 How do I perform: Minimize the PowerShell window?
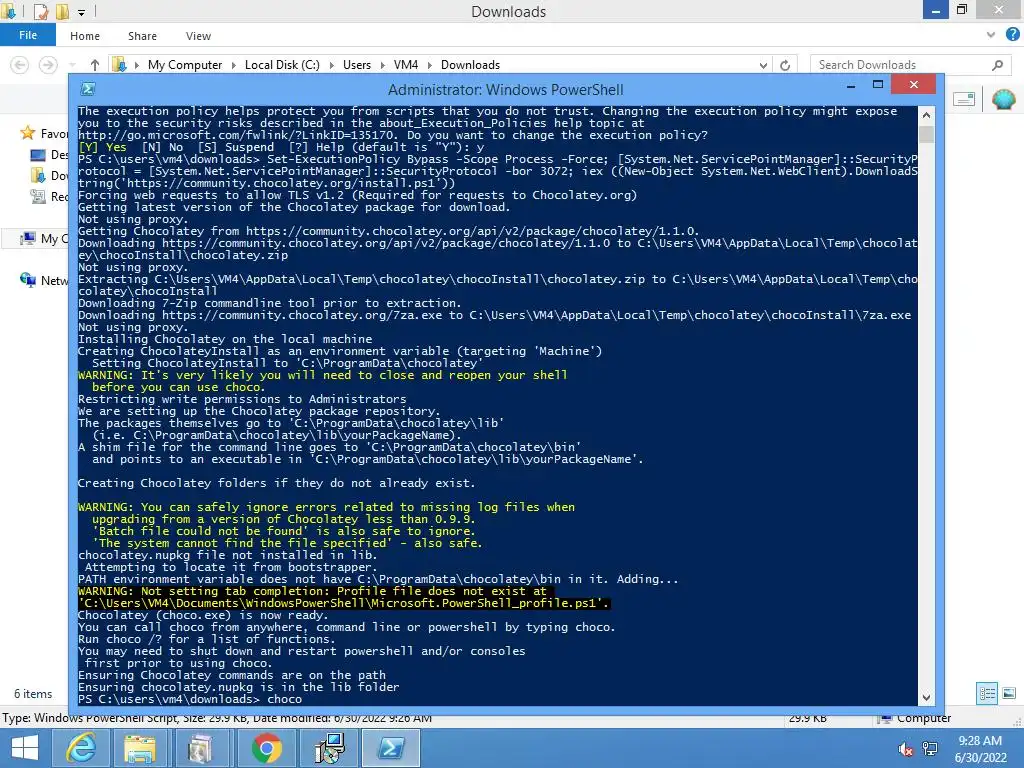coord(850,86)
